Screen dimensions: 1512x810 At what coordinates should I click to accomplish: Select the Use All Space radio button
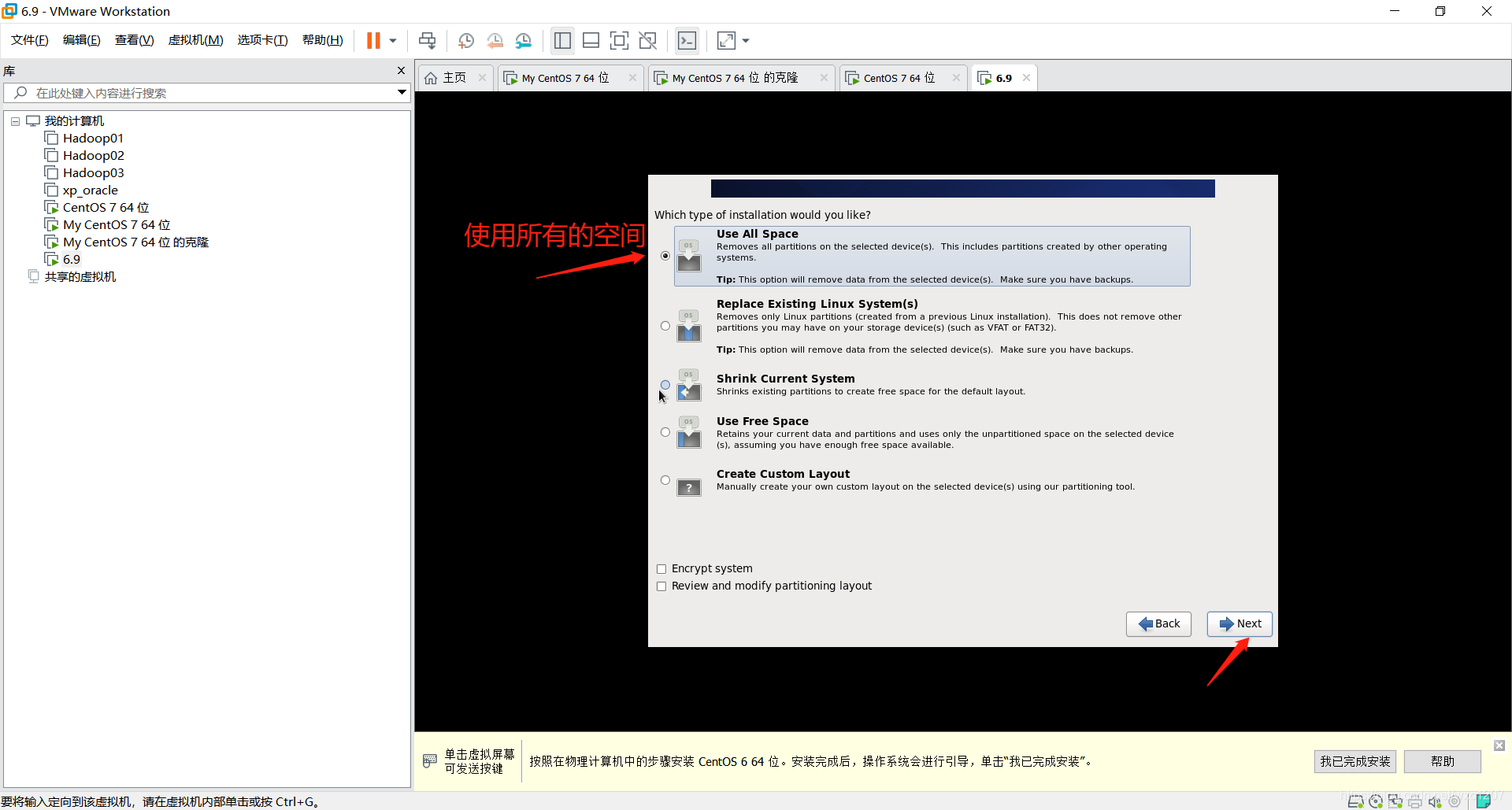click(x=665, y=256)
